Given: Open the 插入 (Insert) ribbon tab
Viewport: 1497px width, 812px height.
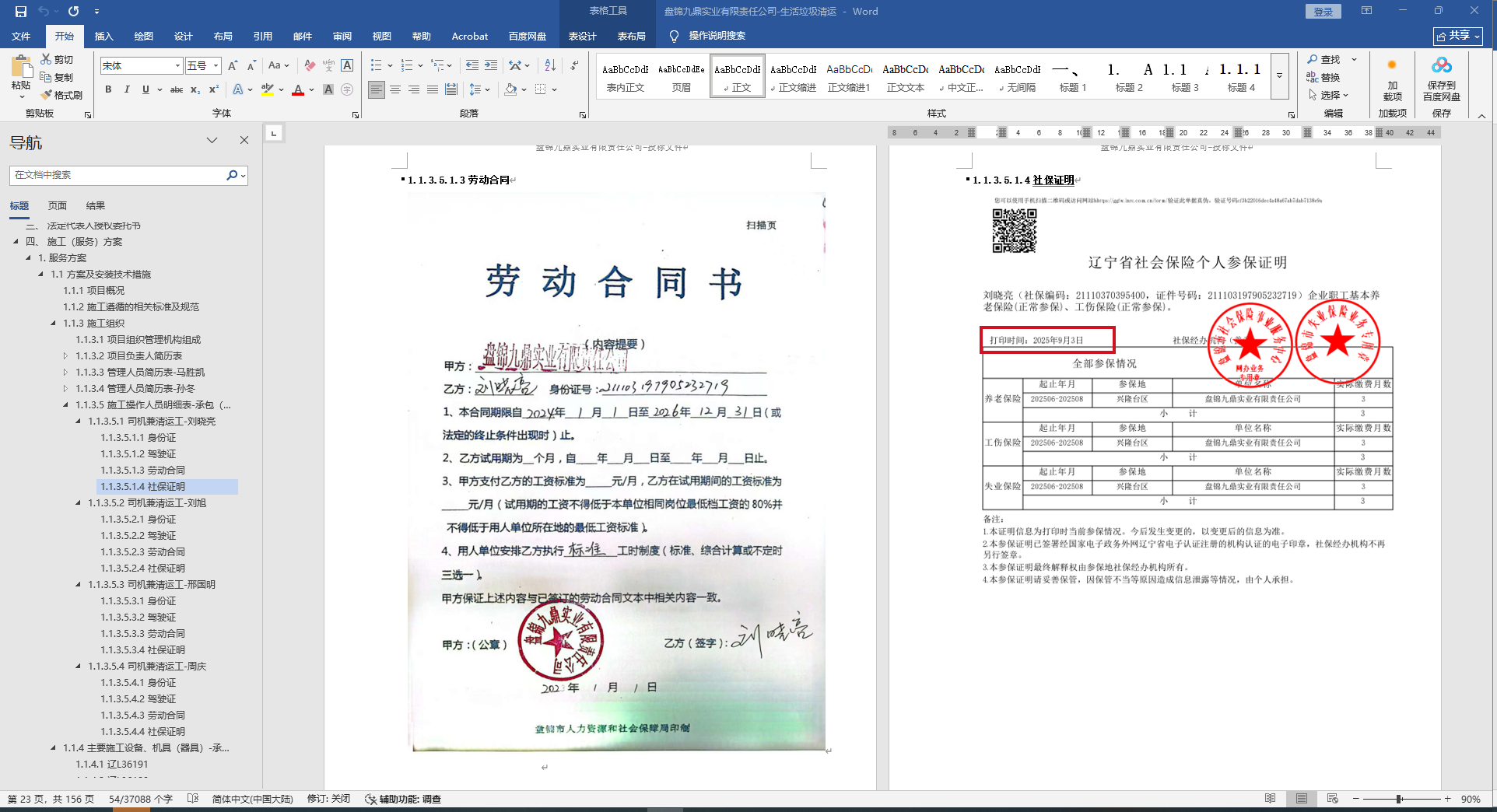Looking at the screenshot, I should (103, 36).
